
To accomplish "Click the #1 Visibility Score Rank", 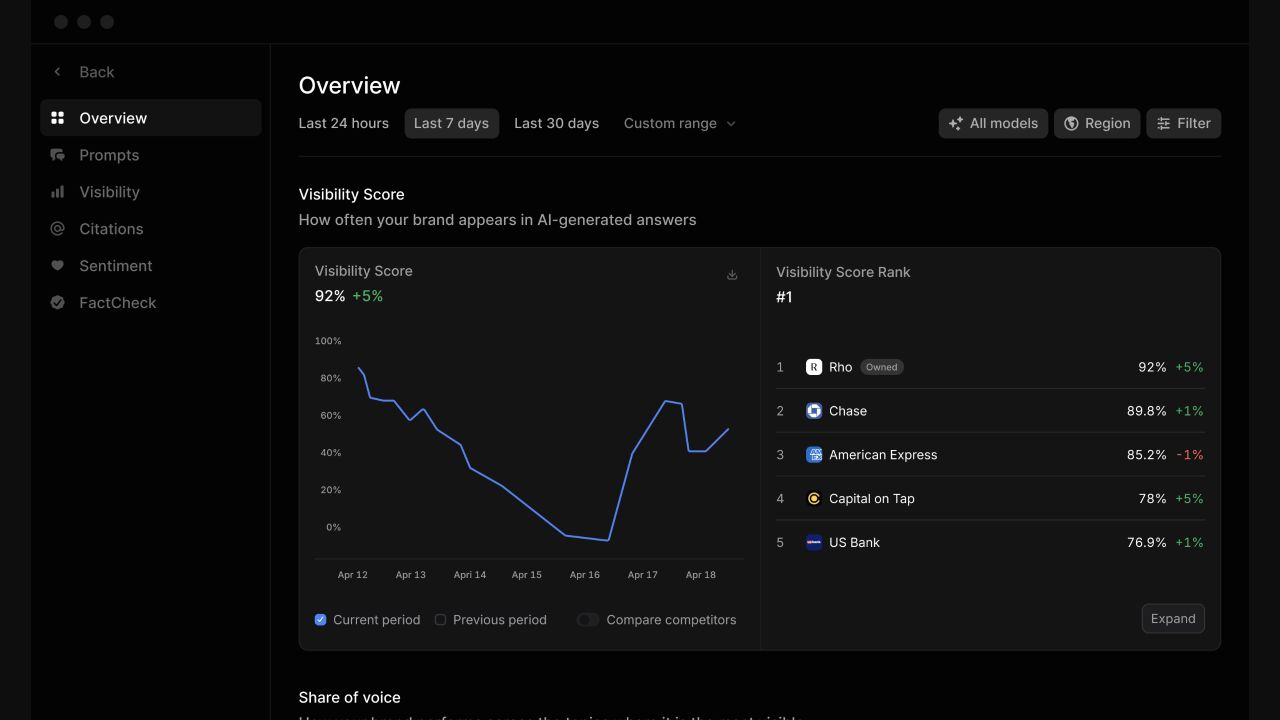I will tap(785, 297).
